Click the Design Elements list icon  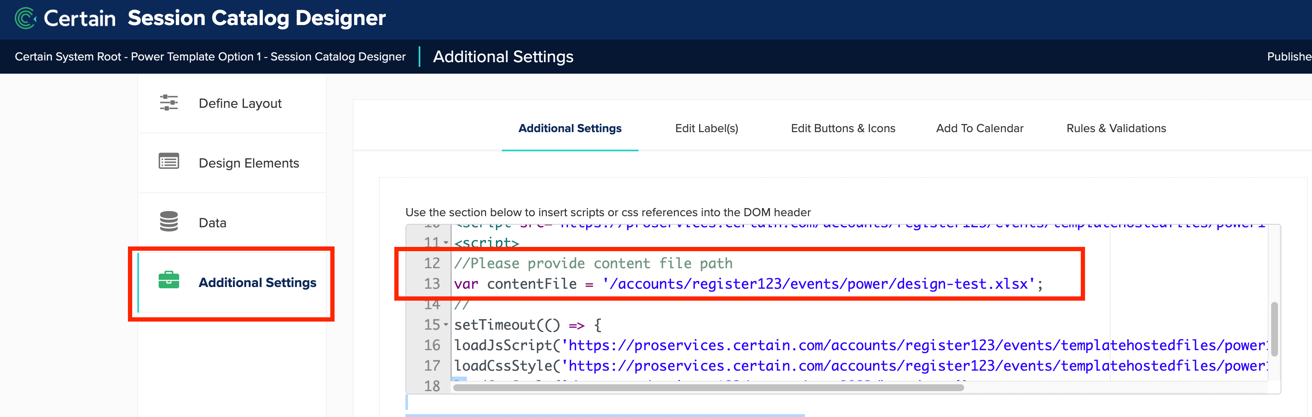(169, 162)
